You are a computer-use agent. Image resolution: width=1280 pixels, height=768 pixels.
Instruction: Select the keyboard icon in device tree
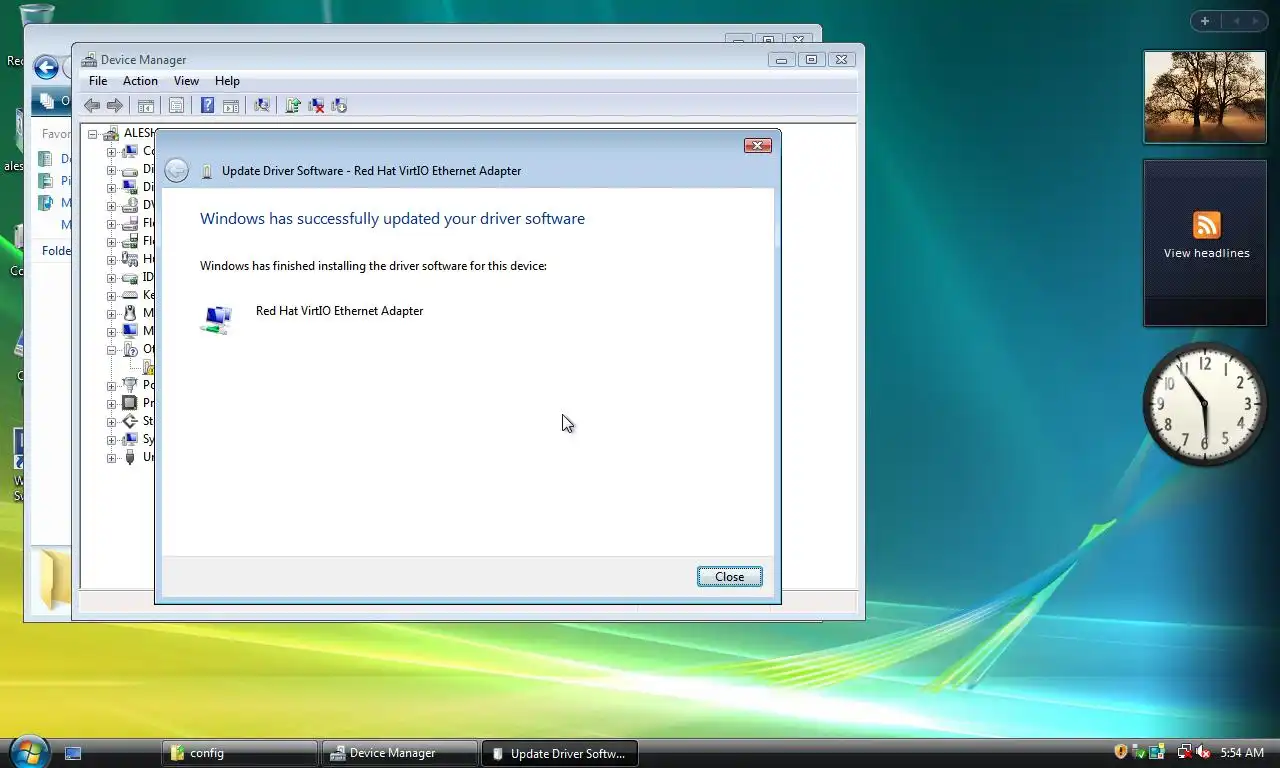point(130,295)
